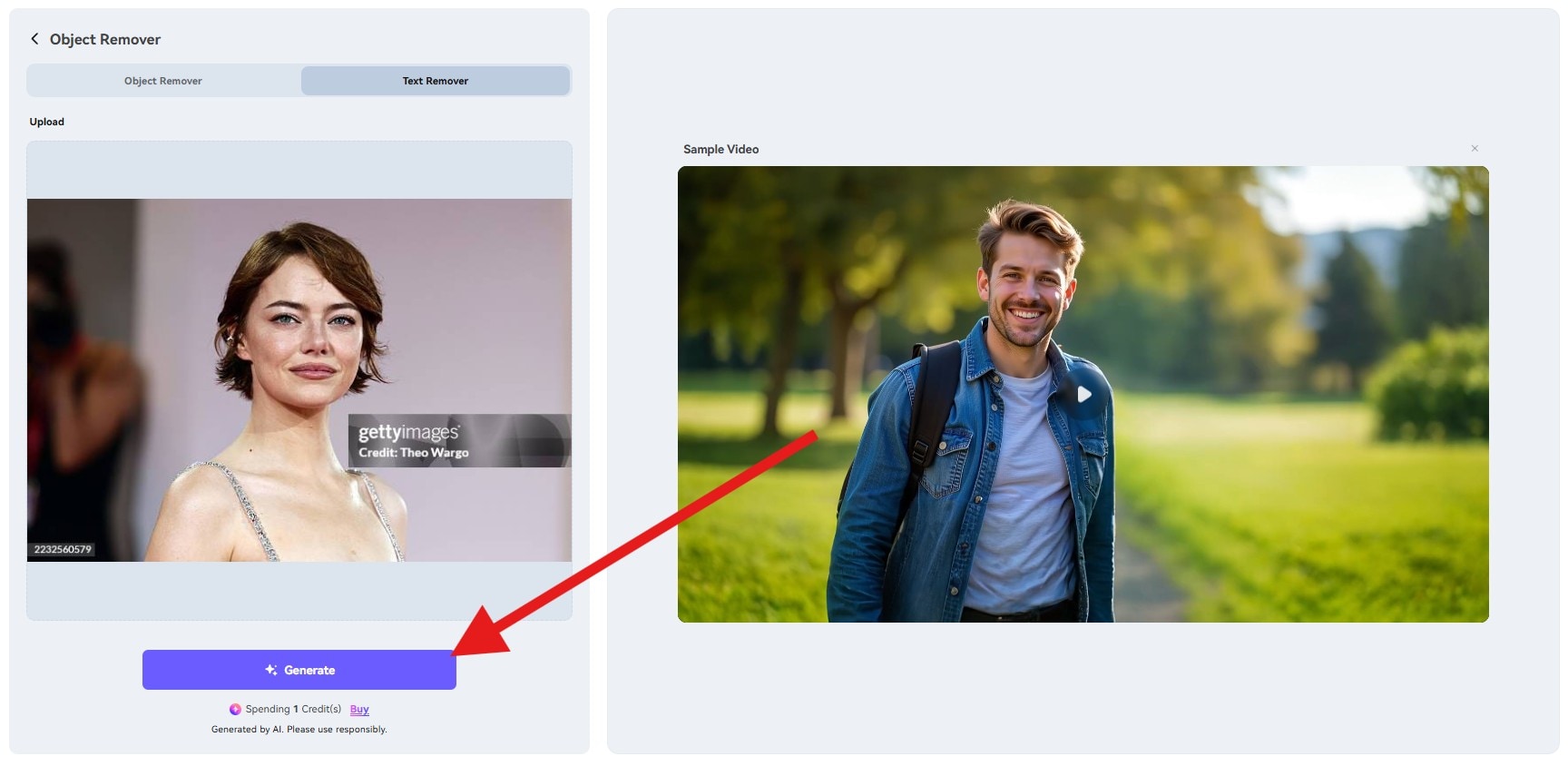
Task: Start processing with the Generate button
Action: (x=299, y=670)
